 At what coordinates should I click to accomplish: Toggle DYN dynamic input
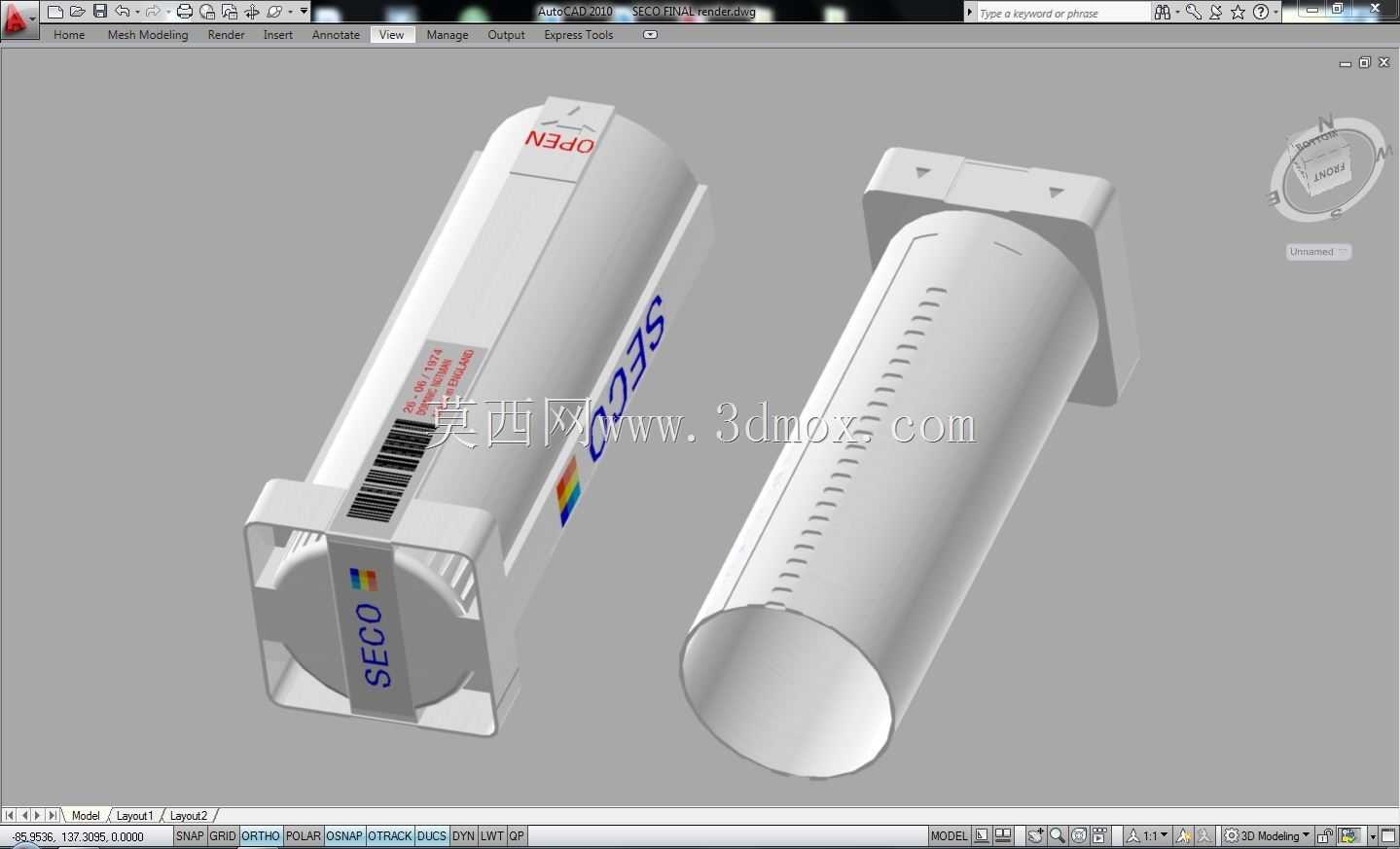click(463, 836)
